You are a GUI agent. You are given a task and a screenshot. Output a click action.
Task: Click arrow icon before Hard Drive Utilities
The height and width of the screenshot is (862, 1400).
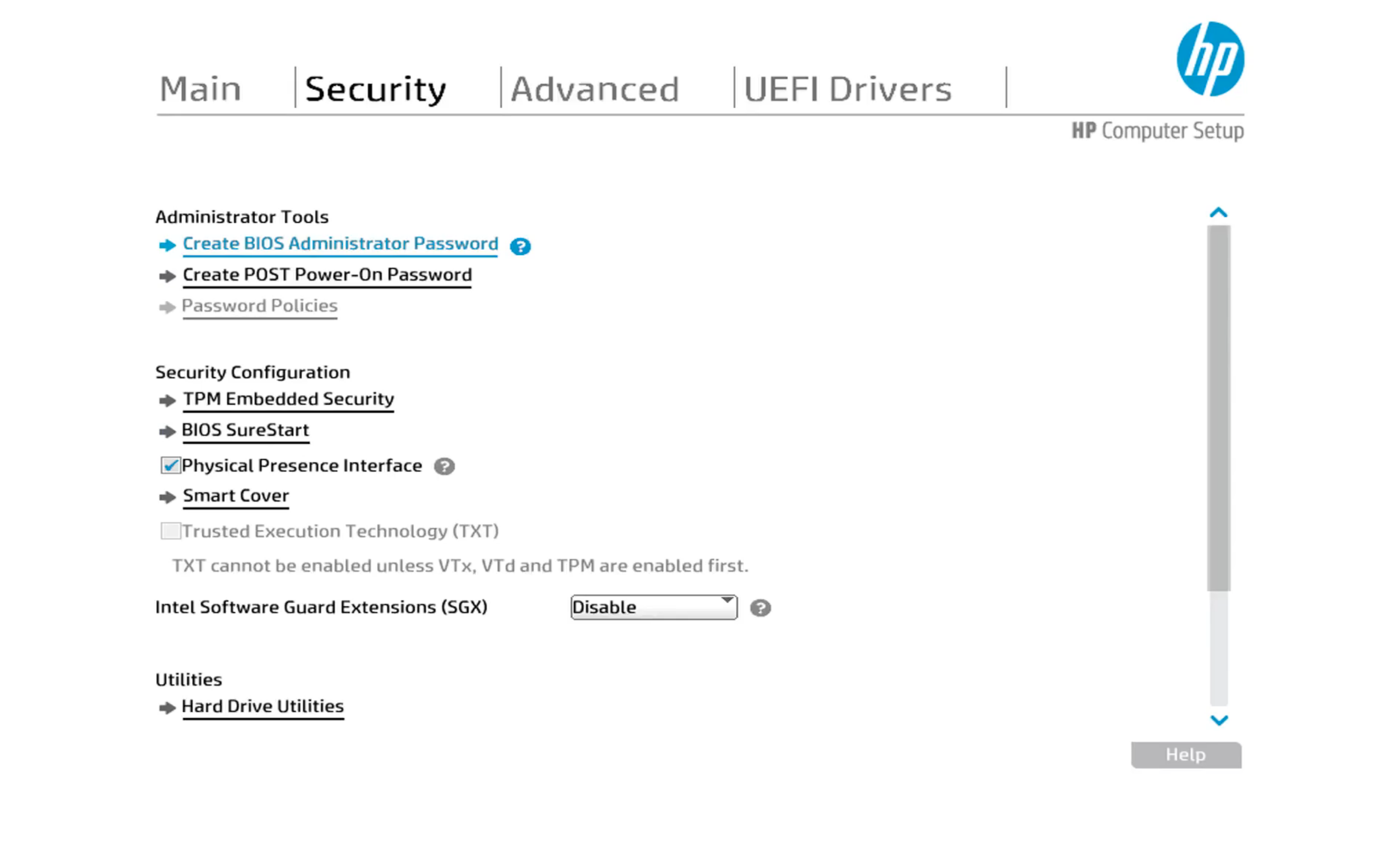pos(167,708)
